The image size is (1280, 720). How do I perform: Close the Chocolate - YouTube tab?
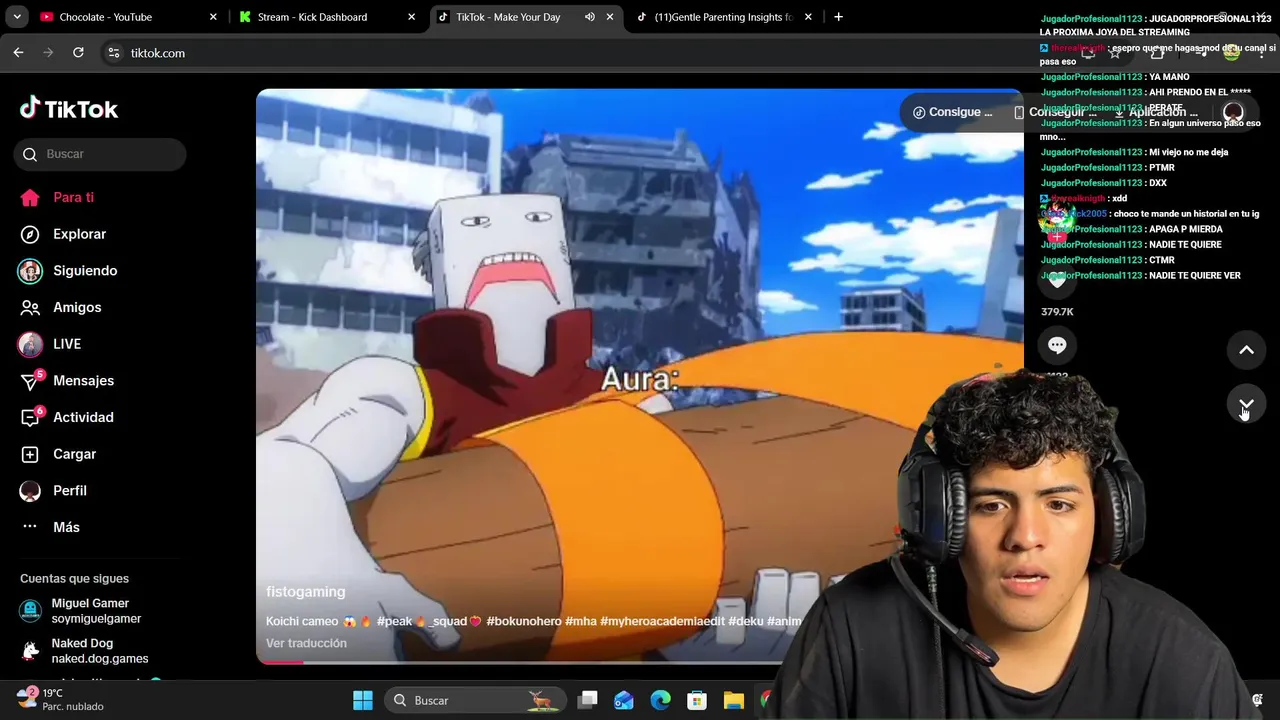(x=213, y=17)
